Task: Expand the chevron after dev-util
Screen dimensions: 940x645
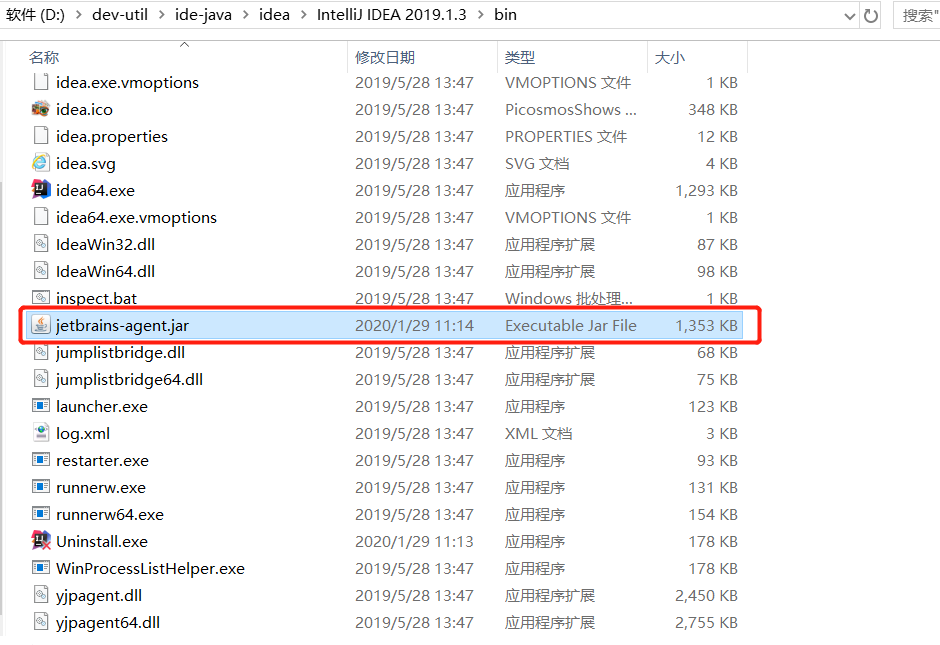Action: pyautogui.click(x=161, y=15)
